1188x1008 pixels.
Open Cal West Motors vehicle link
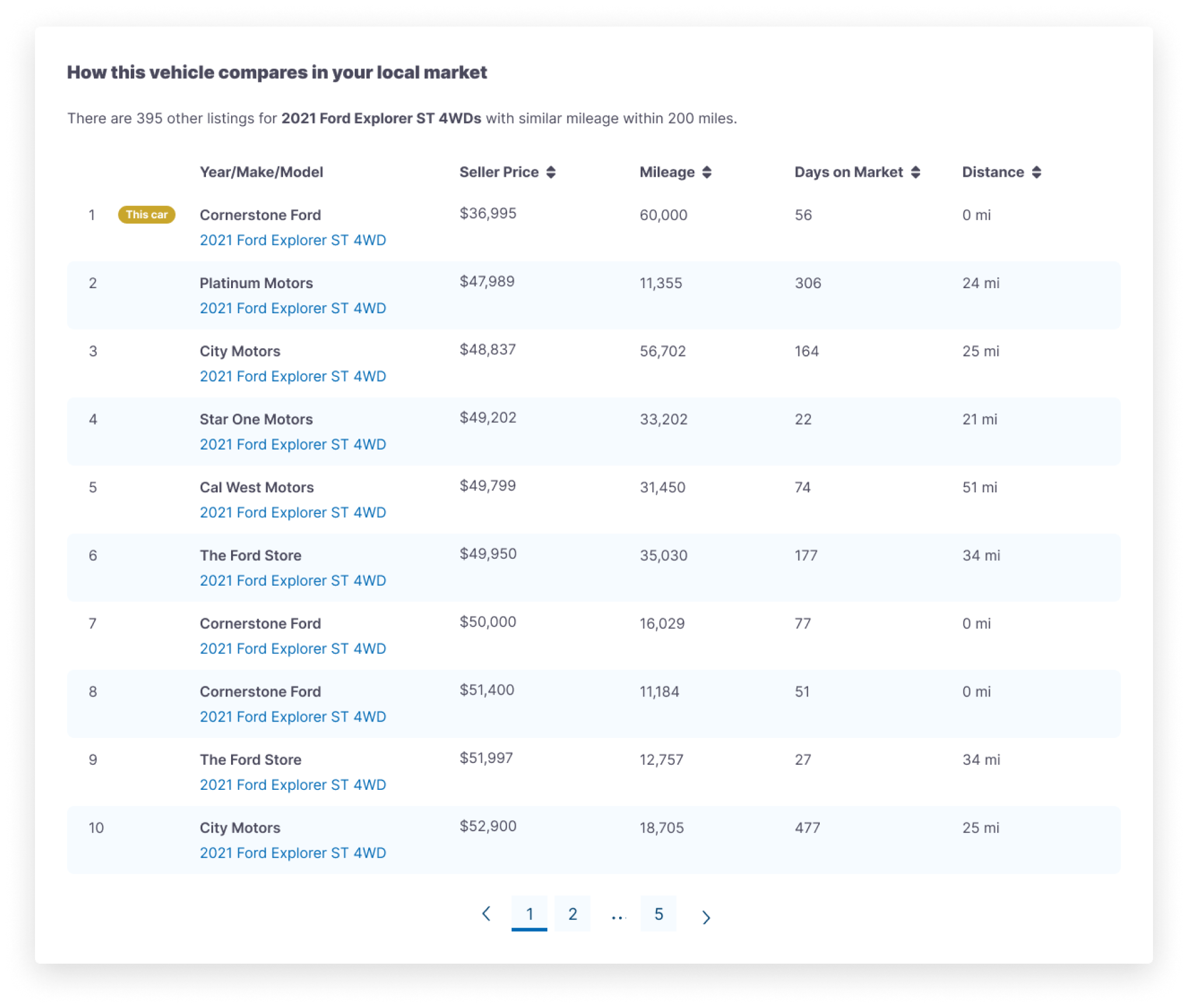(293, 512)
